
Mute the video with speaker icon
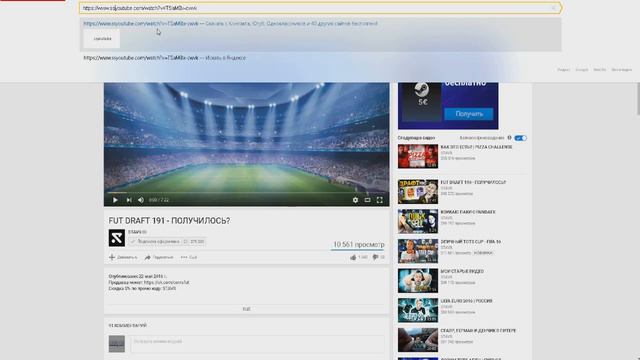141,200
